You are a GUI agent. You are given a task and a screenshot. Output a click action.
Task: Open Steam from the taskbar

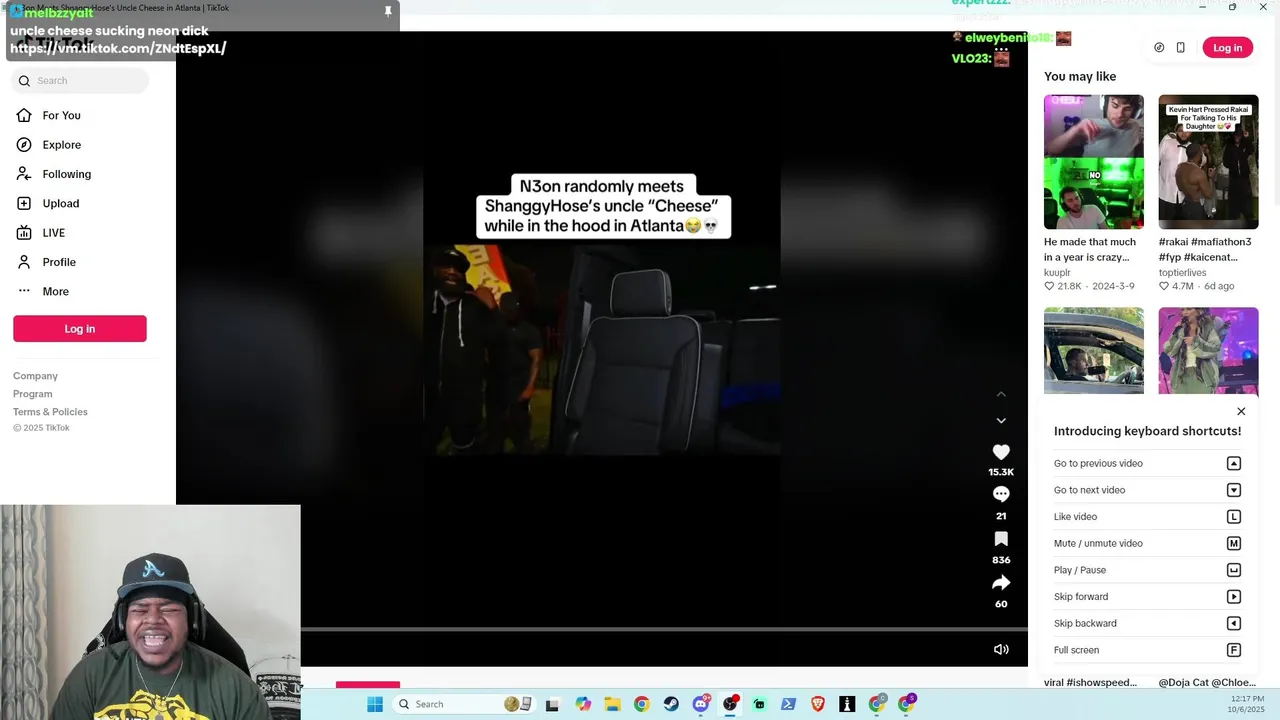point(671,704)
